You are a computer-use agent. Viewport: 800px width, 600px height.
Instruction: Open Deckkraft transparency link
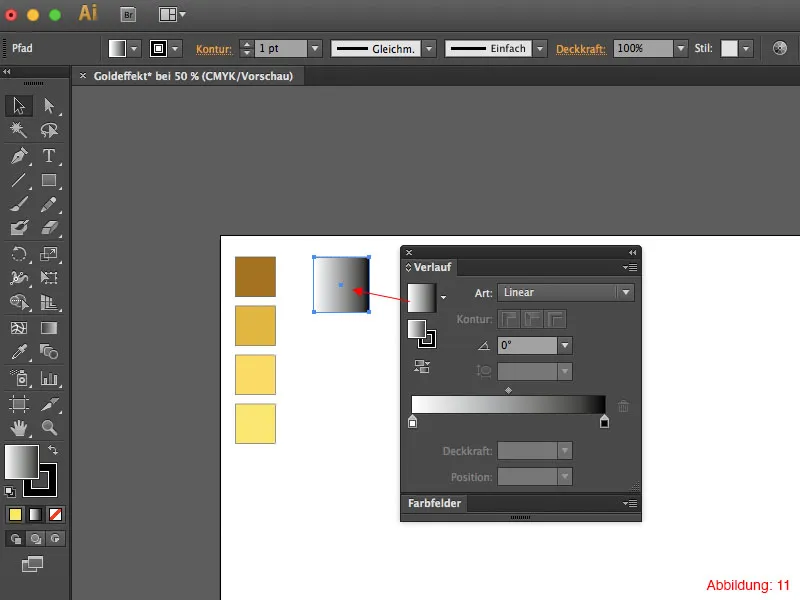(581, 49)
